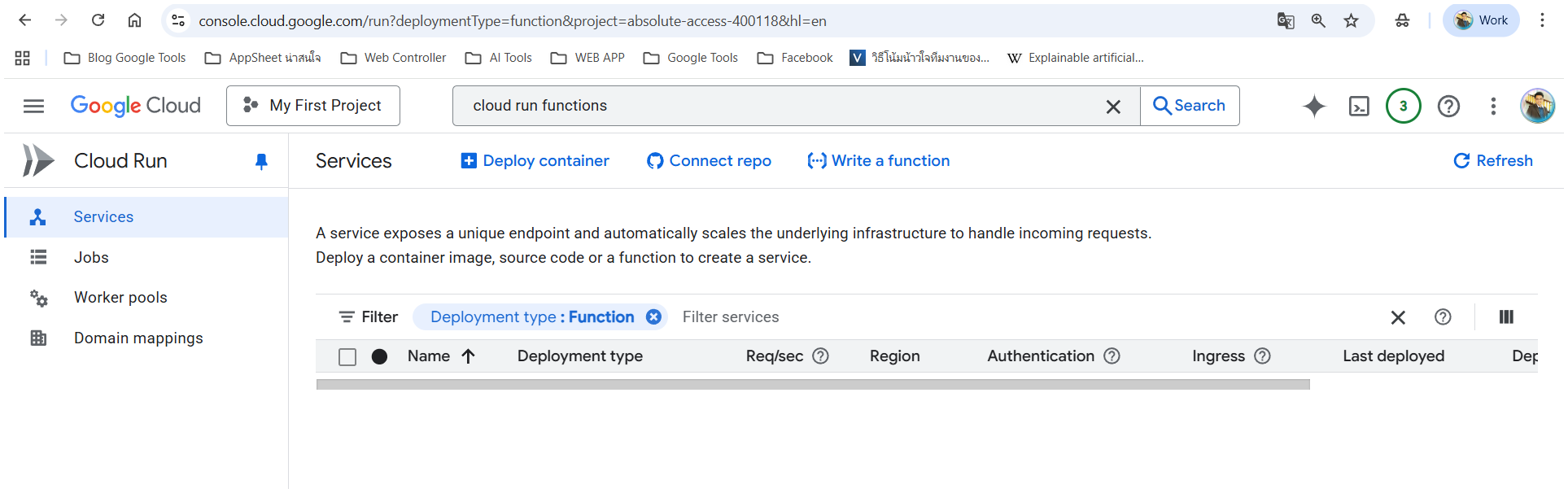Open the AI Tools bookmark folder
Viewport: 1568px width, 493px height.
point(499,58)
